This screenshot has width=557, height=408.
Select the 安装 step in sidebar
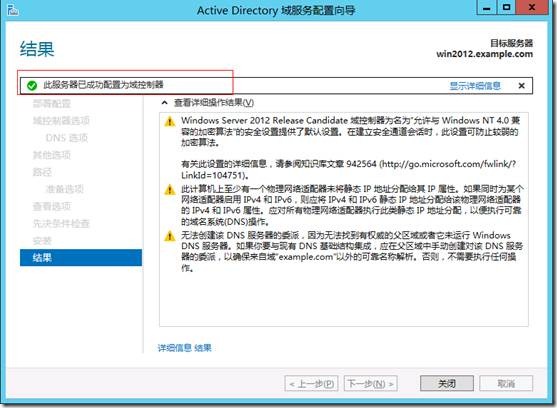click(x=42, y=241)
